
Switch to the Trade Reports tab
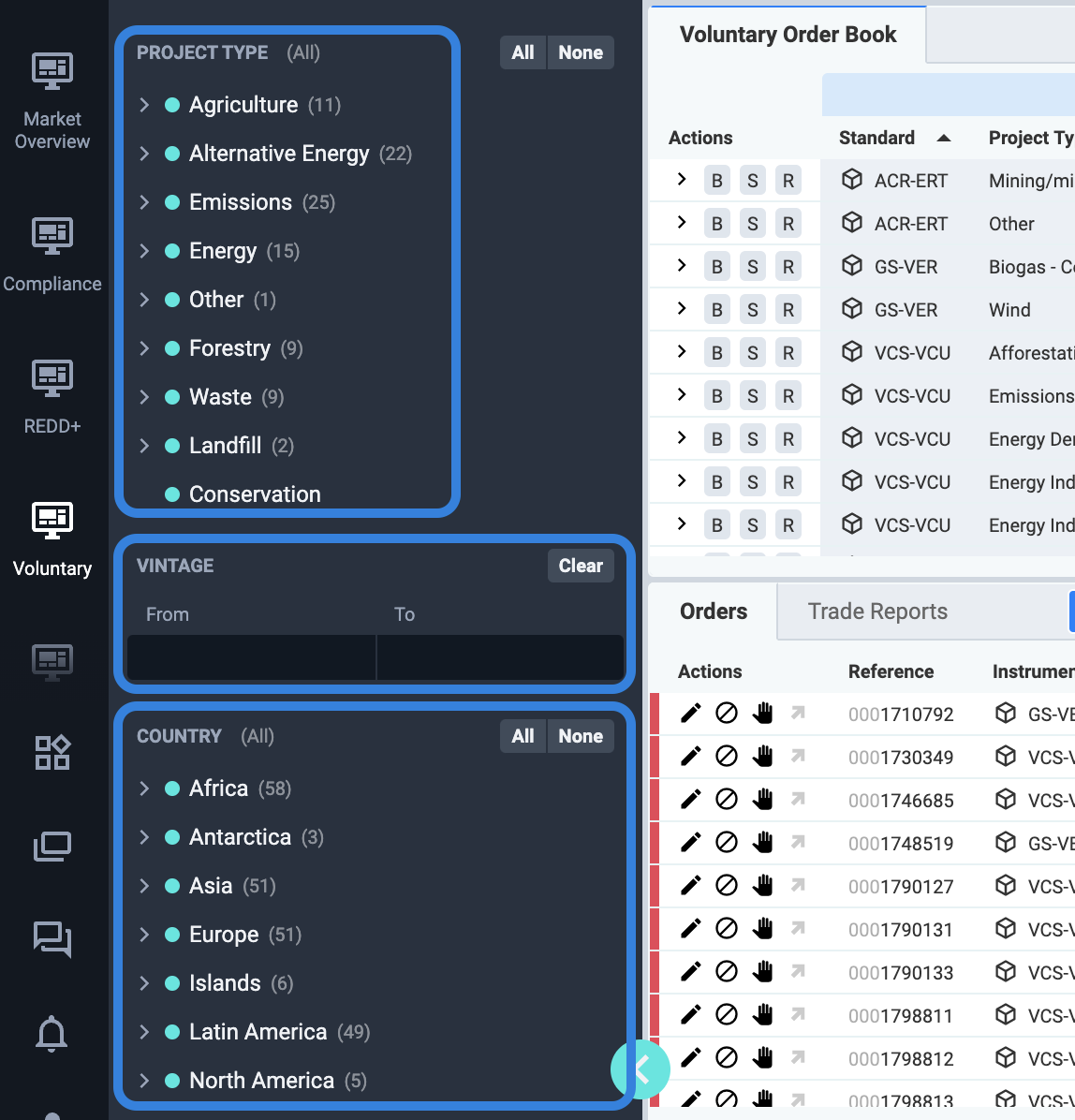point(877,611)
